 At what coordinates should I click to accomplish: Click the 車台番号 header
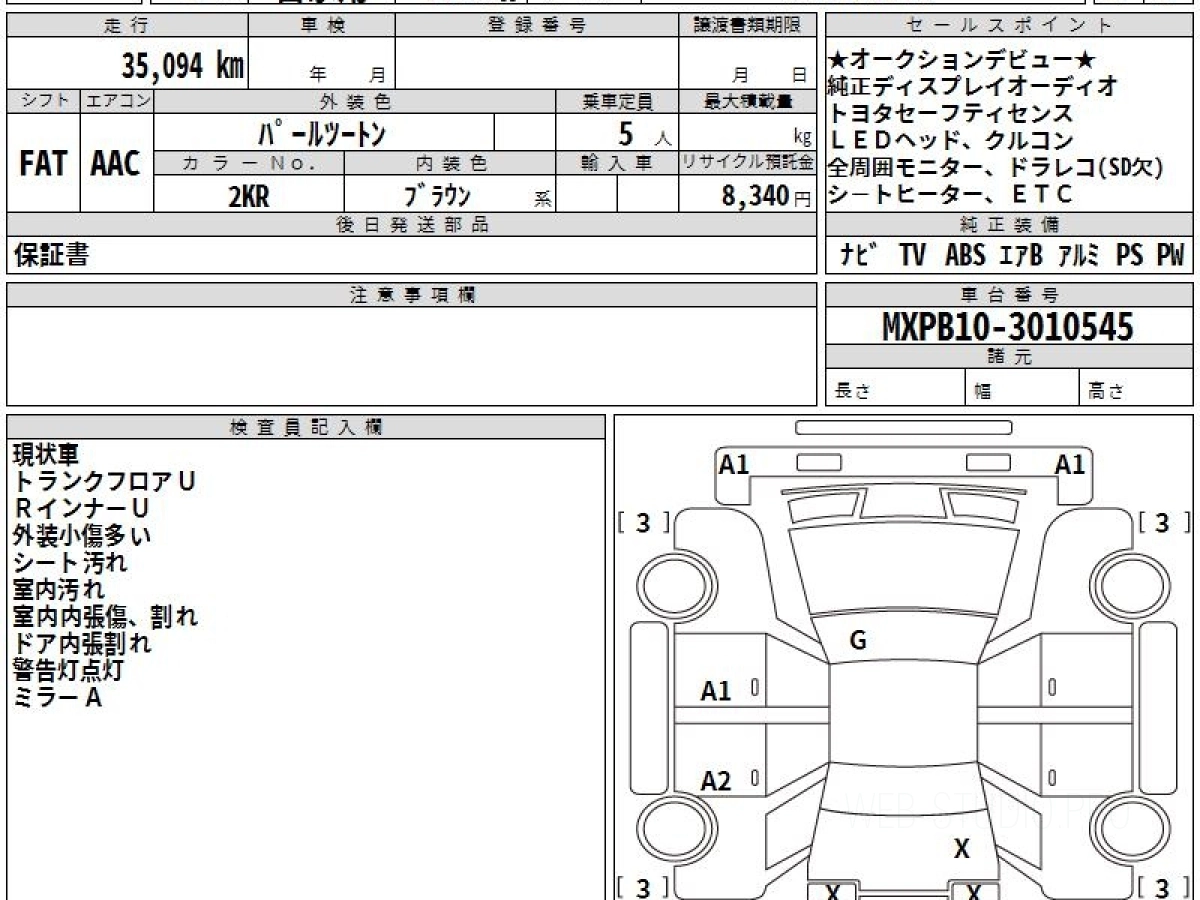(1009, 295)
